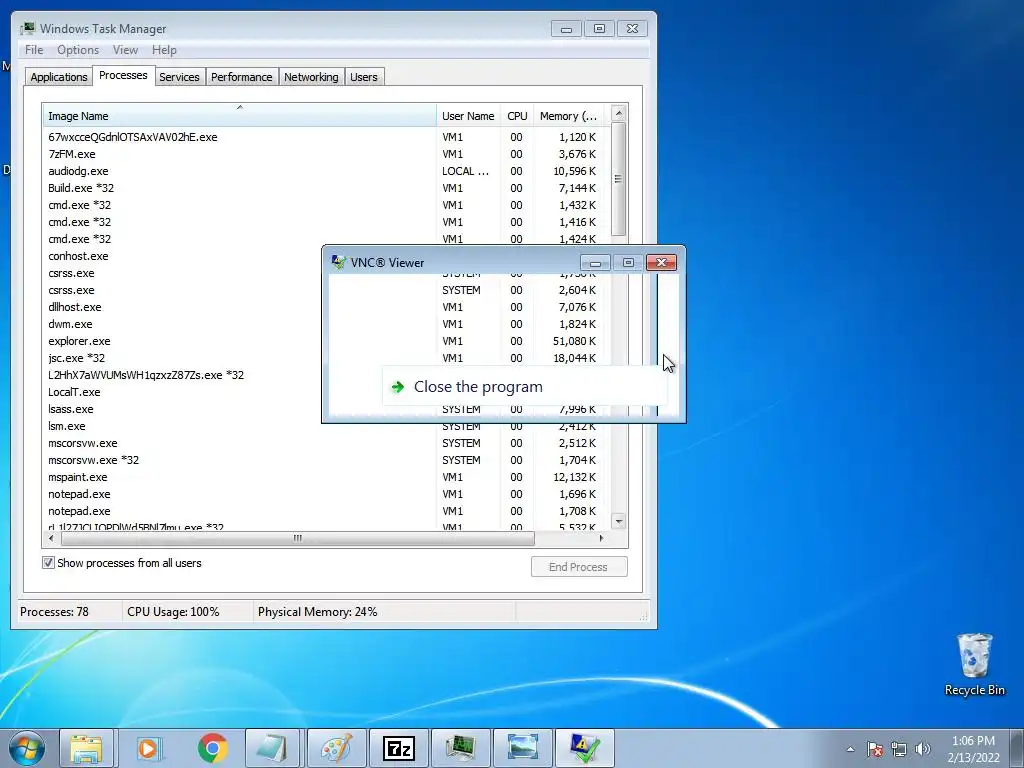This screenshot has height=768, width=1024.
Task: Sort by the Memory column header
Action: coord(568,116)
